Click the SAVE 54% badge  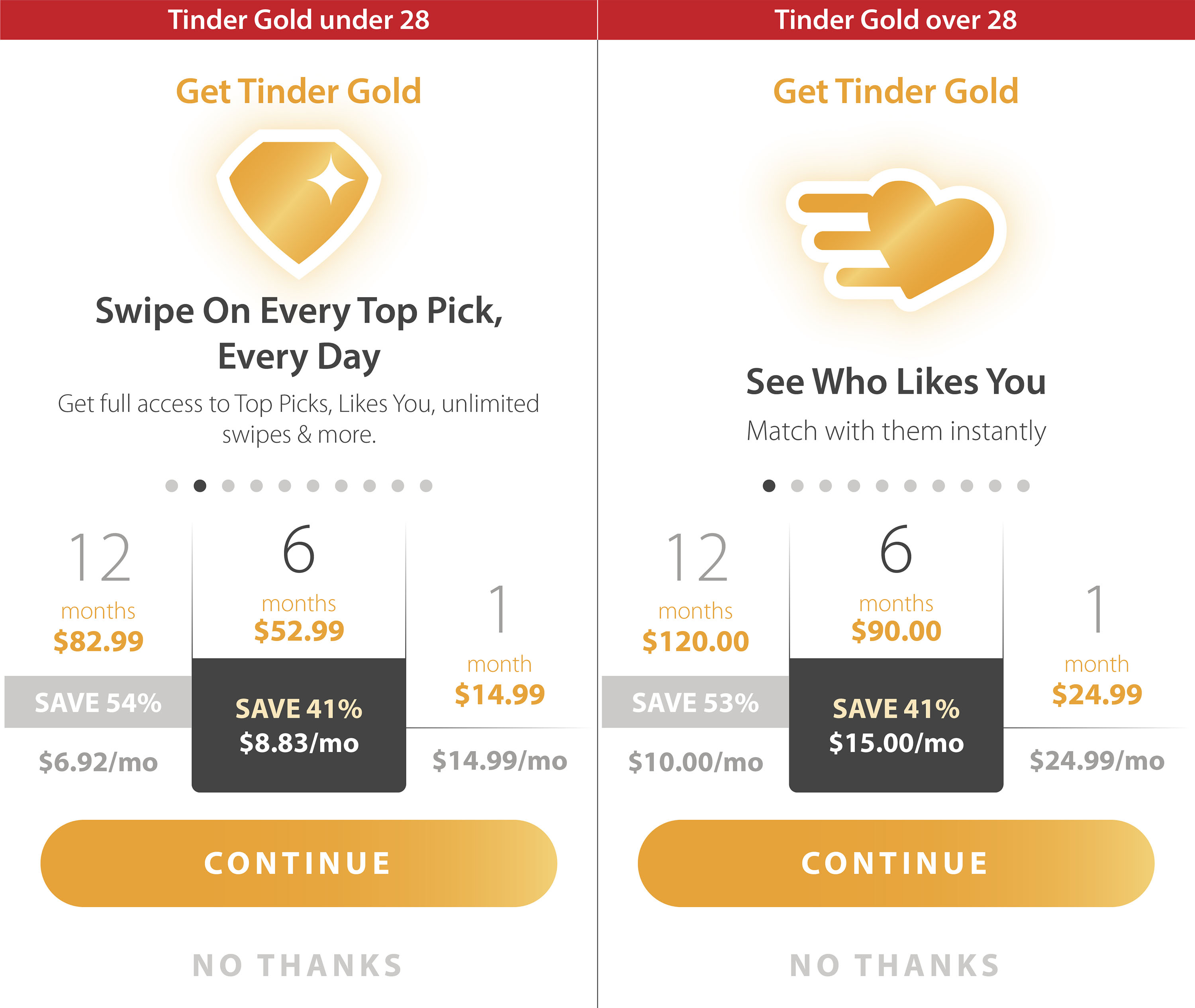[98, 702]
